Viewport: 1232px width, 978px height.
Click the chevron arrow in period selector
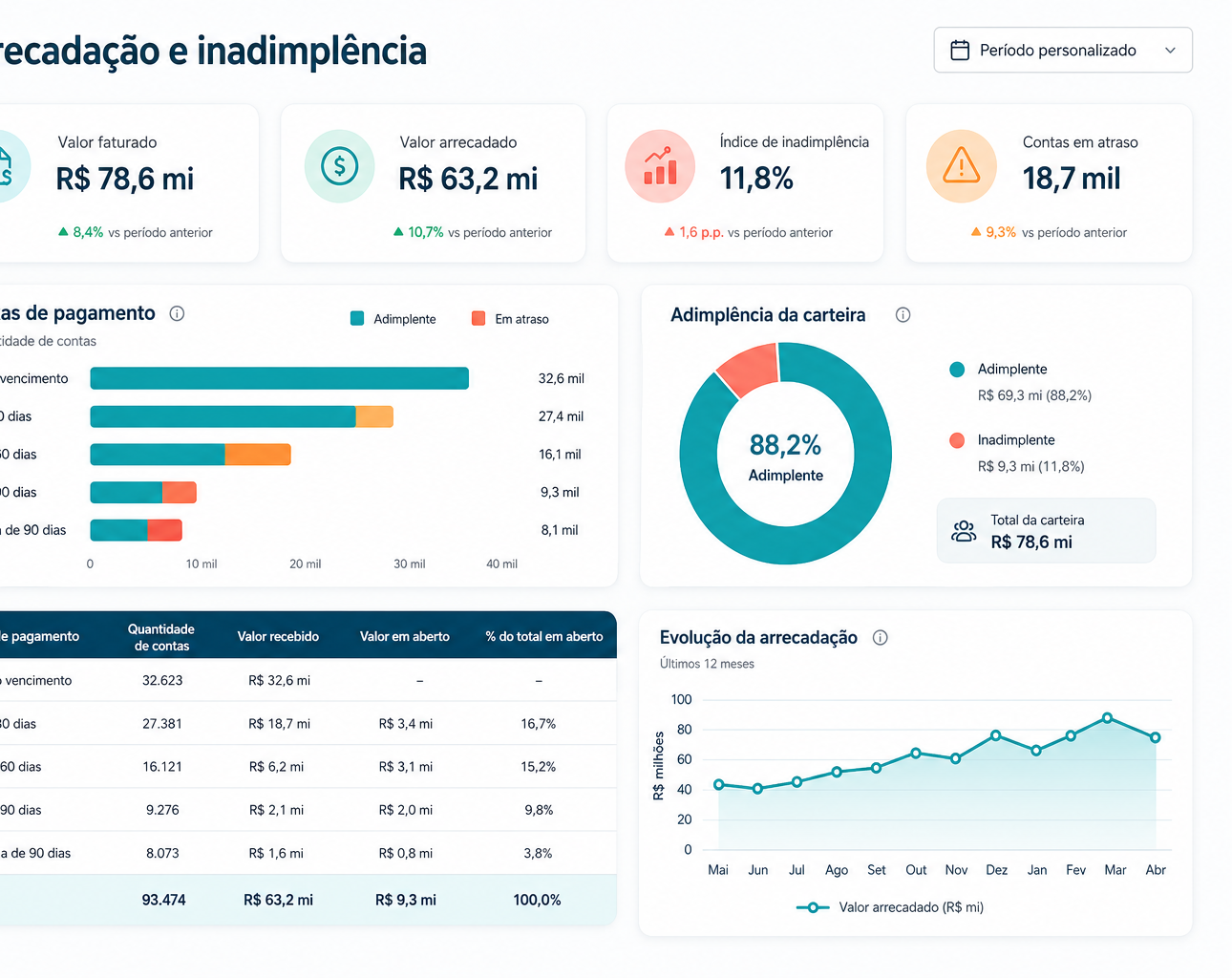coord(1170,51)
